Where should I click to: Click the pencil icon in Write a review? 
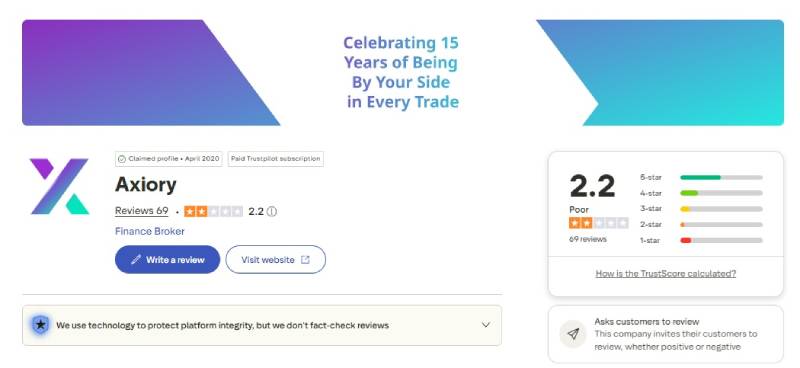pos(135,260)
